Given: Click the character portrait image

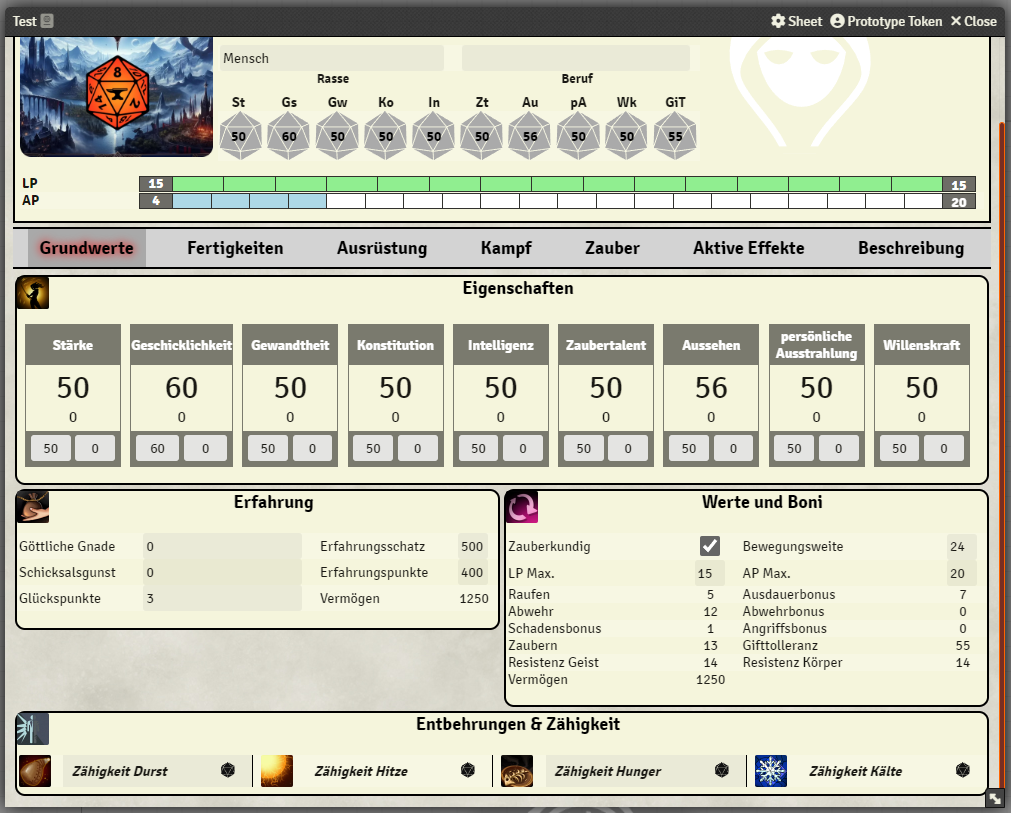Looking at the screenshot, I should 117,97.
